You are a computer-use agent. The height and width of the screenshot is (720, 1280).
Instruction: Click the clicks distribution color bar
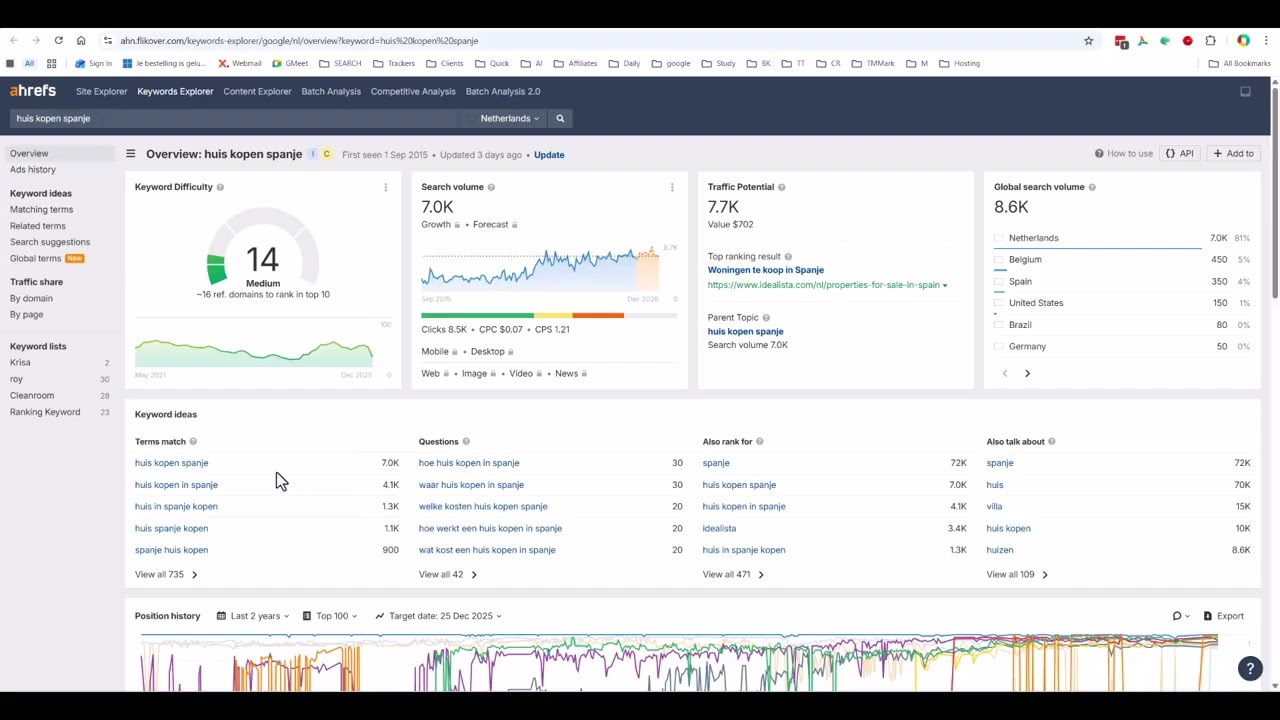549,316
